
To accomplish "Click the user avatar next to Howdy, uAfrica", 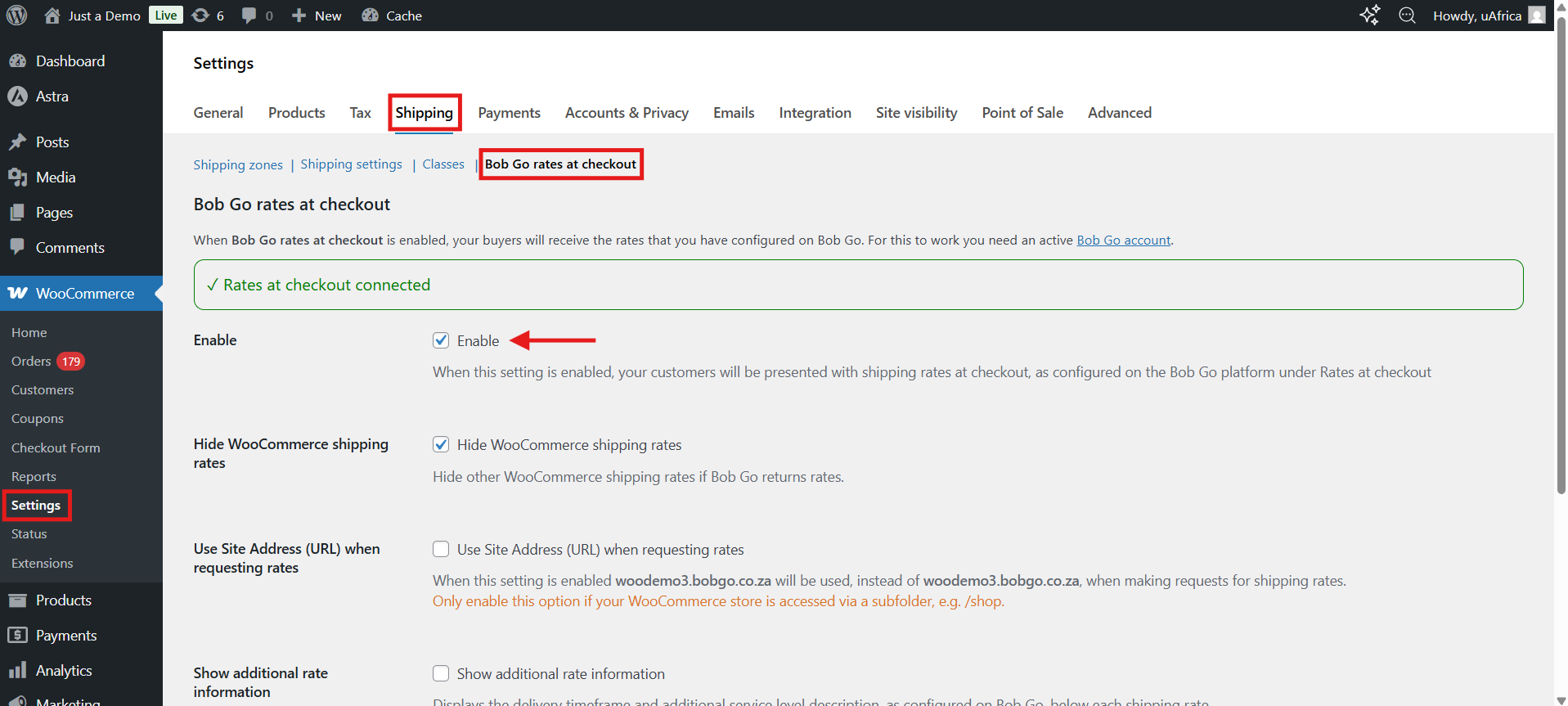I will [1537, 16].
